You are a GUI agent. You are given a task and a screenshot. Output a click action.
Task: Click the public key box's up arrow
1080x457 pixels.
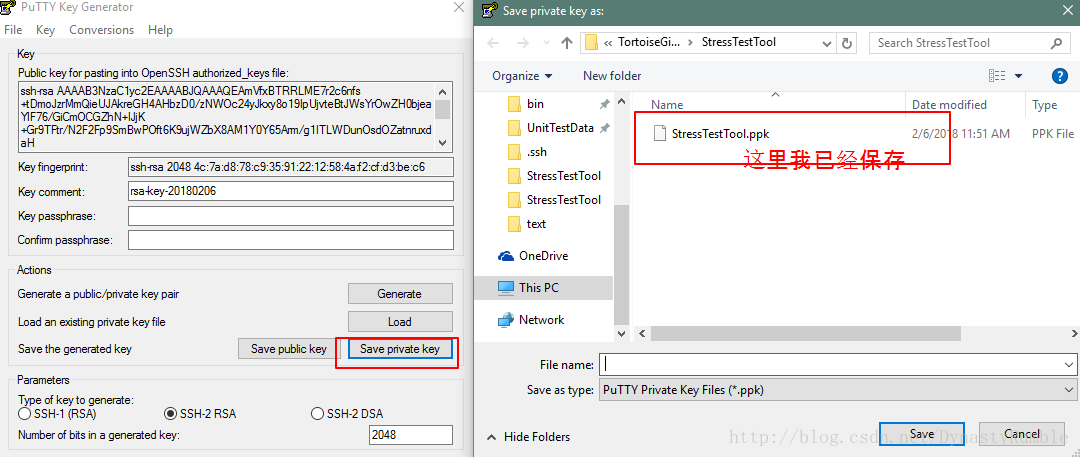click(x=443, y=91)
